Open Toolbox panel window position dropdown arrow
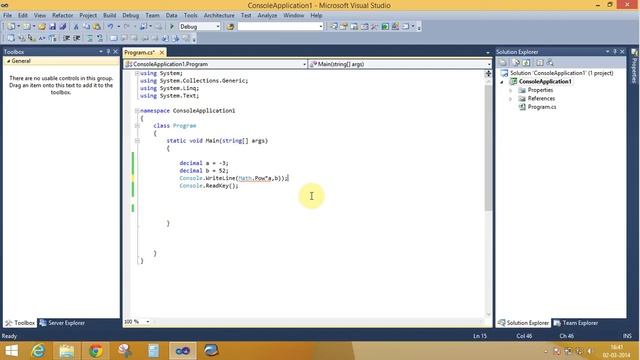Image resolution: width=640 pixels, height=360 pixels. coord(101,52)
